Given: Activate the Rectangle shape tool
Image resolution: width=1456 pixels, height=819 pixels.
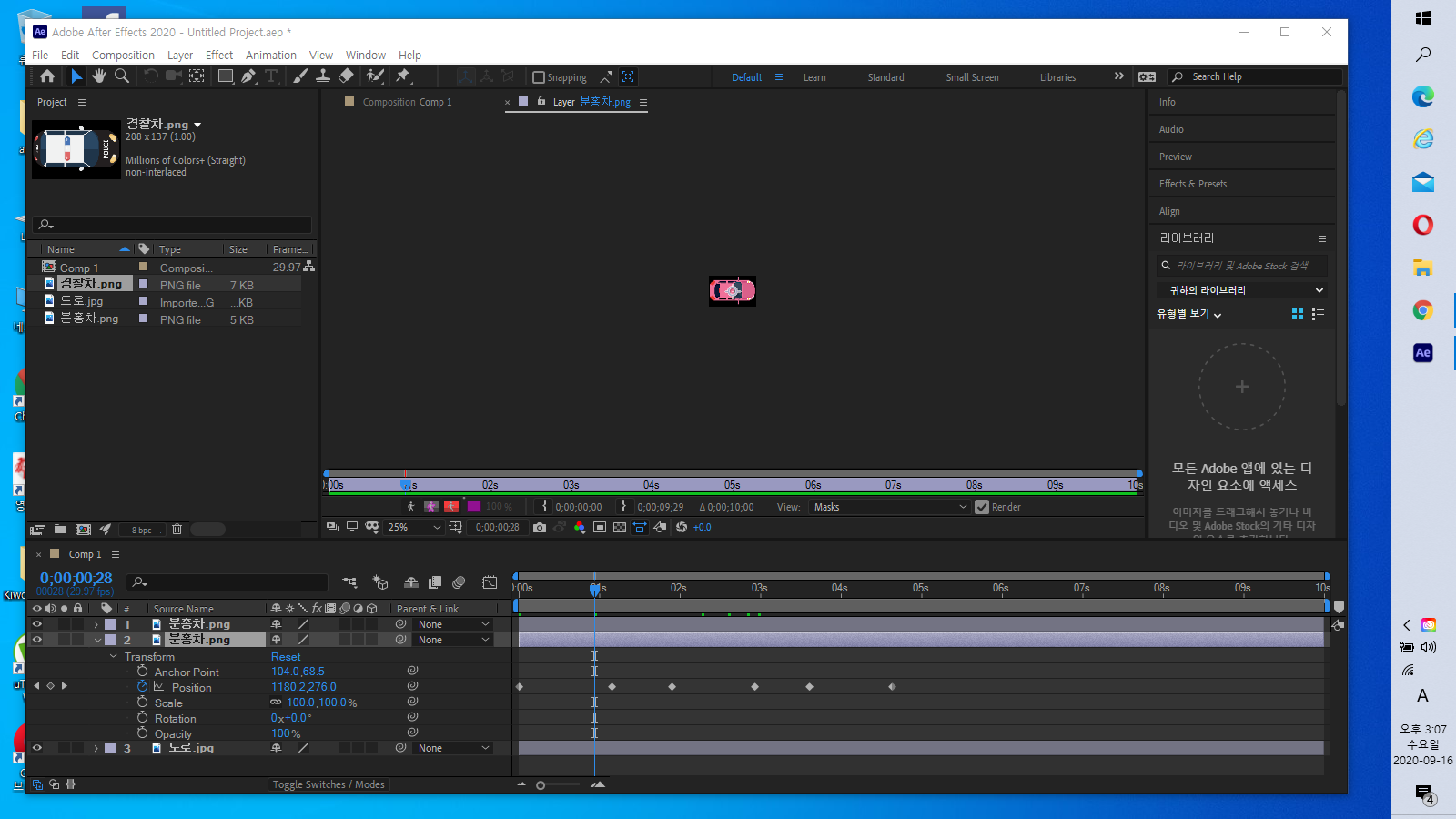Looking at the screenshot, I should tap(226, 76).
